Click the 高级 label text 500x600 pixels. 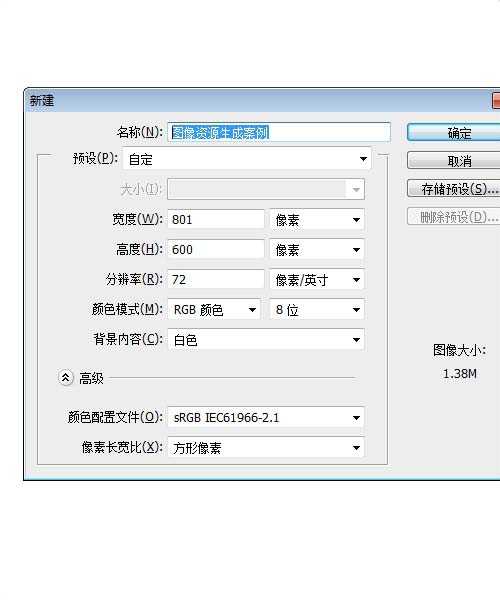(x=91, y=378)
